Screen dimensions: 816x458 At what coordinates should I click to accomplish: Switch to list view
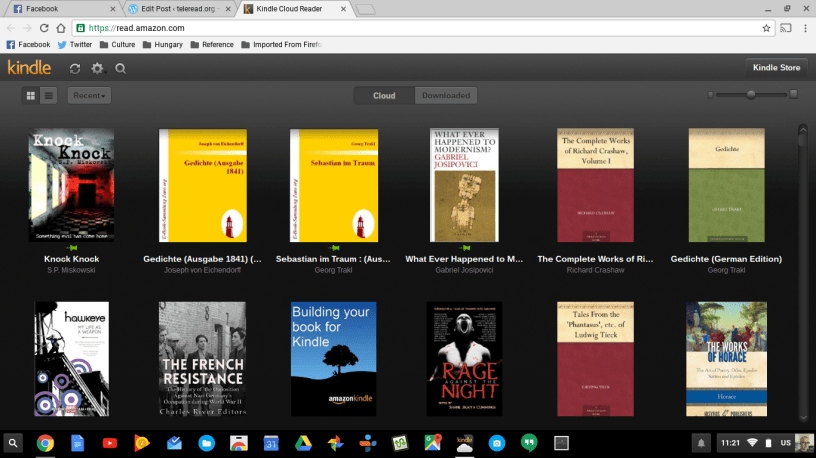[x=48, y=95]
